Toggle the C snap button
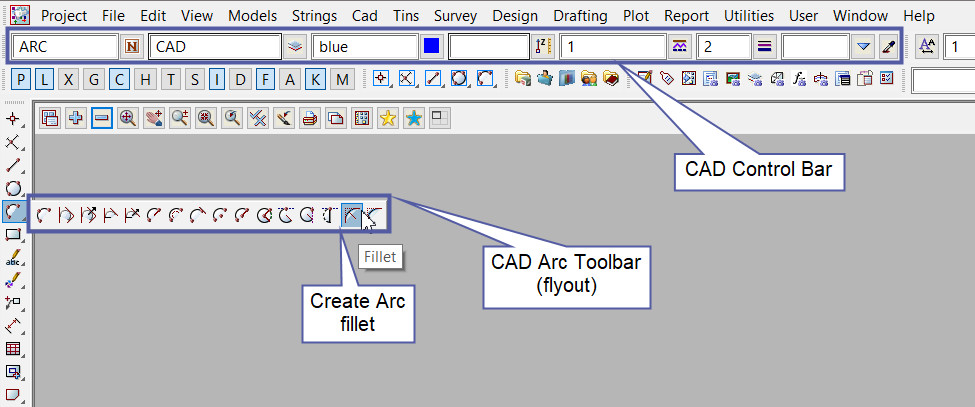The height and width of the screenshot is (407, 975). pos(119,80)
